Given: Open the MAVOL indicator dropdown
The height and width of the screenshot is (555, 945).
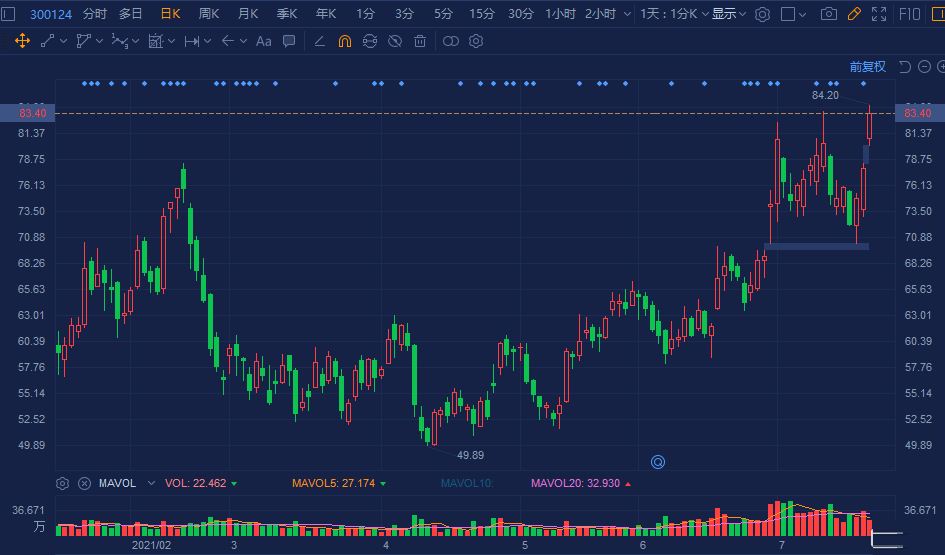Looking at the screenshot, I should point(151,483).
